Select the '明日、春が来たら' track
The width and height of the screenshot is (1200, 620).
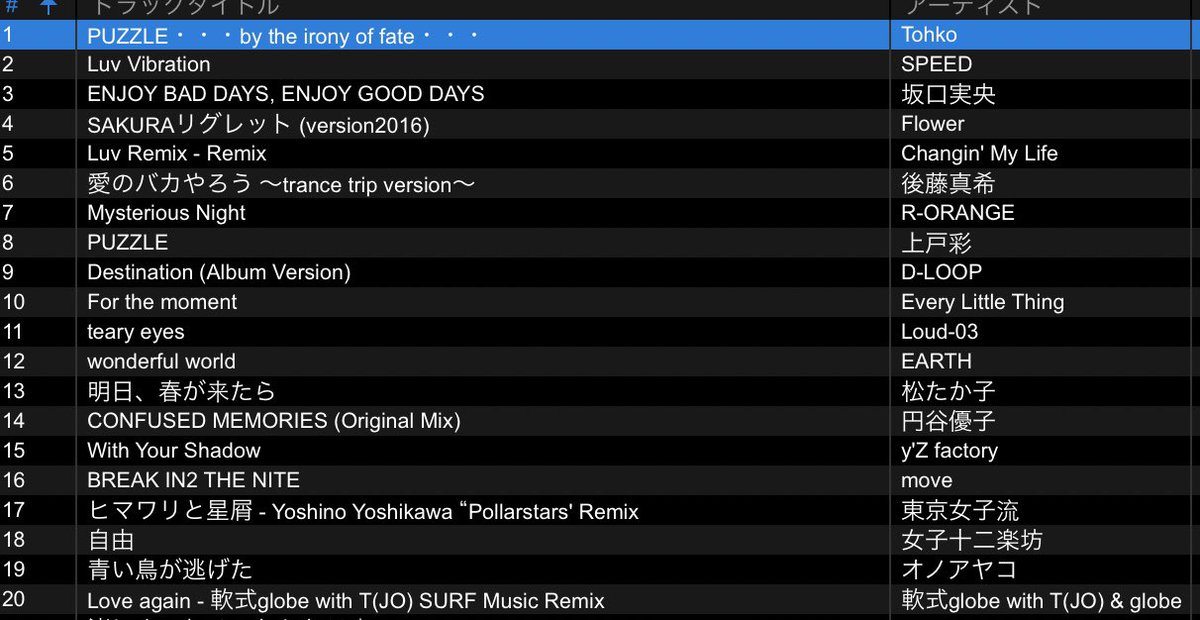point(181,391)
